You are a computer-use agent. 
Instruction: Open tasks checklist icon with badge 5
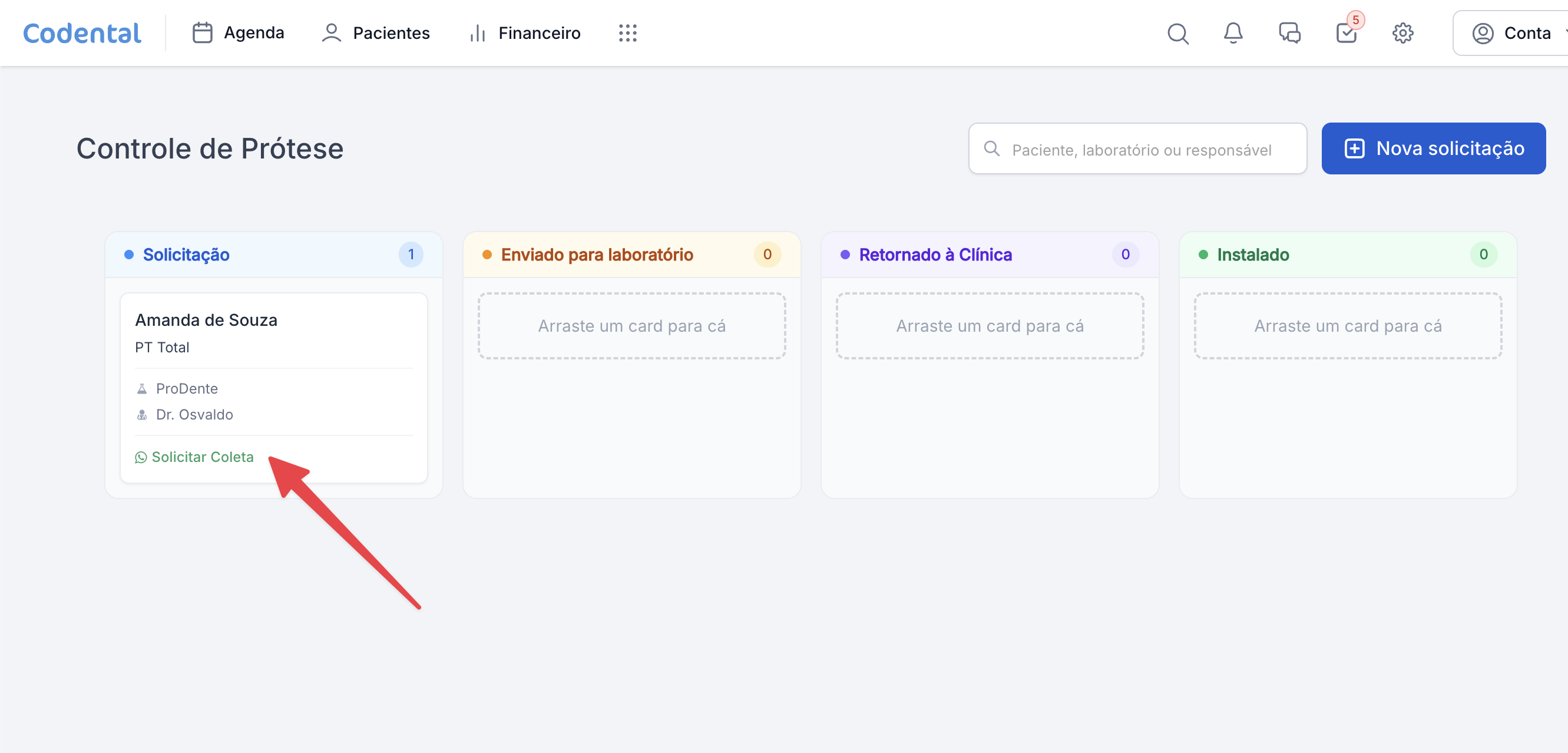click(x=1346, y=33)
